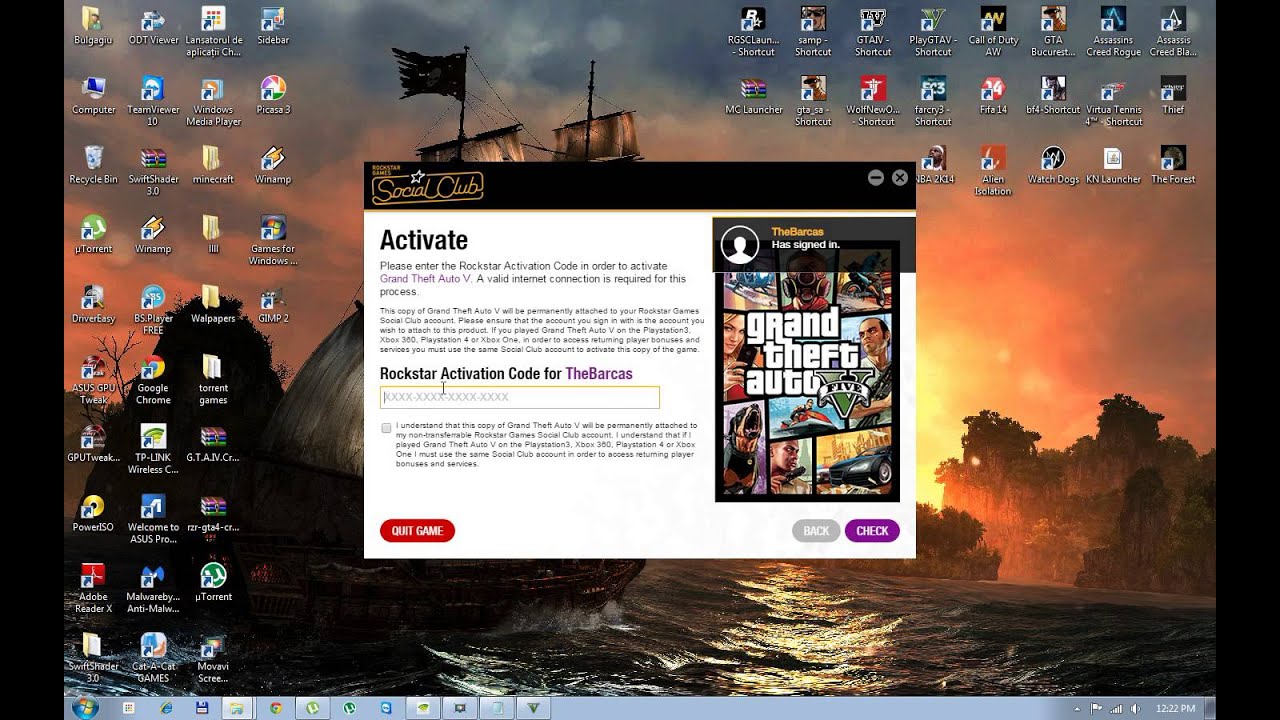
Task: Click the CHECK button
Action: tap(872, 531)
